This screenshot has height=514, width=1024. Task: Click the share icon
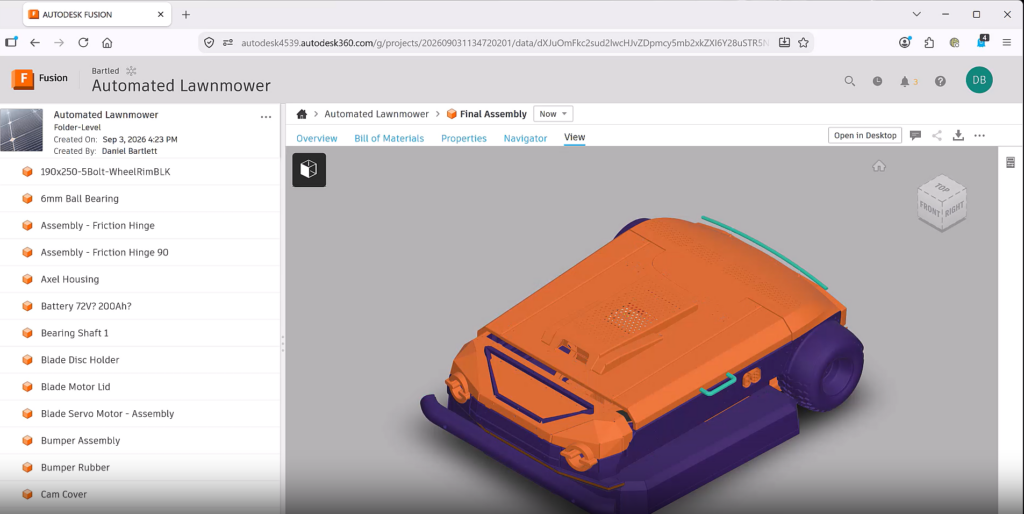(936, 135)
